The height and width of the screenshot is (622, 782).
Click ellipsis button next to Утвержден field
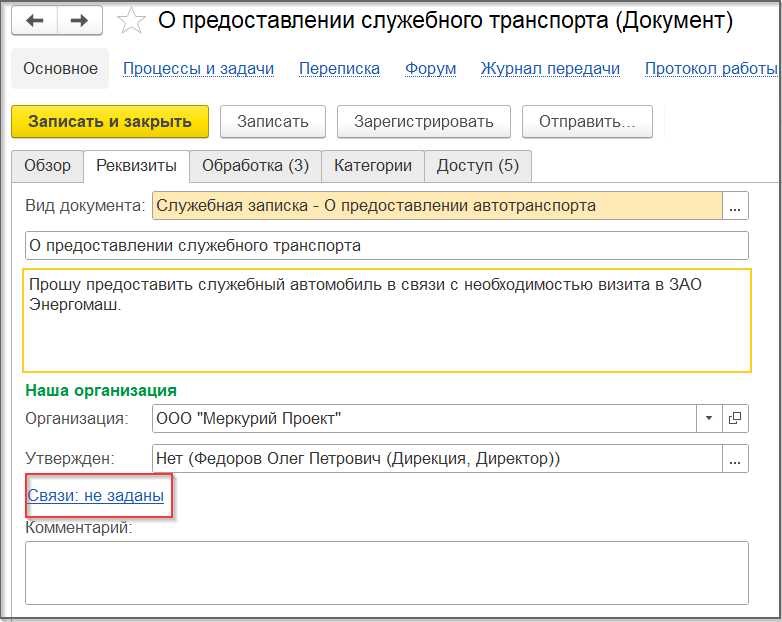[735, 459]
